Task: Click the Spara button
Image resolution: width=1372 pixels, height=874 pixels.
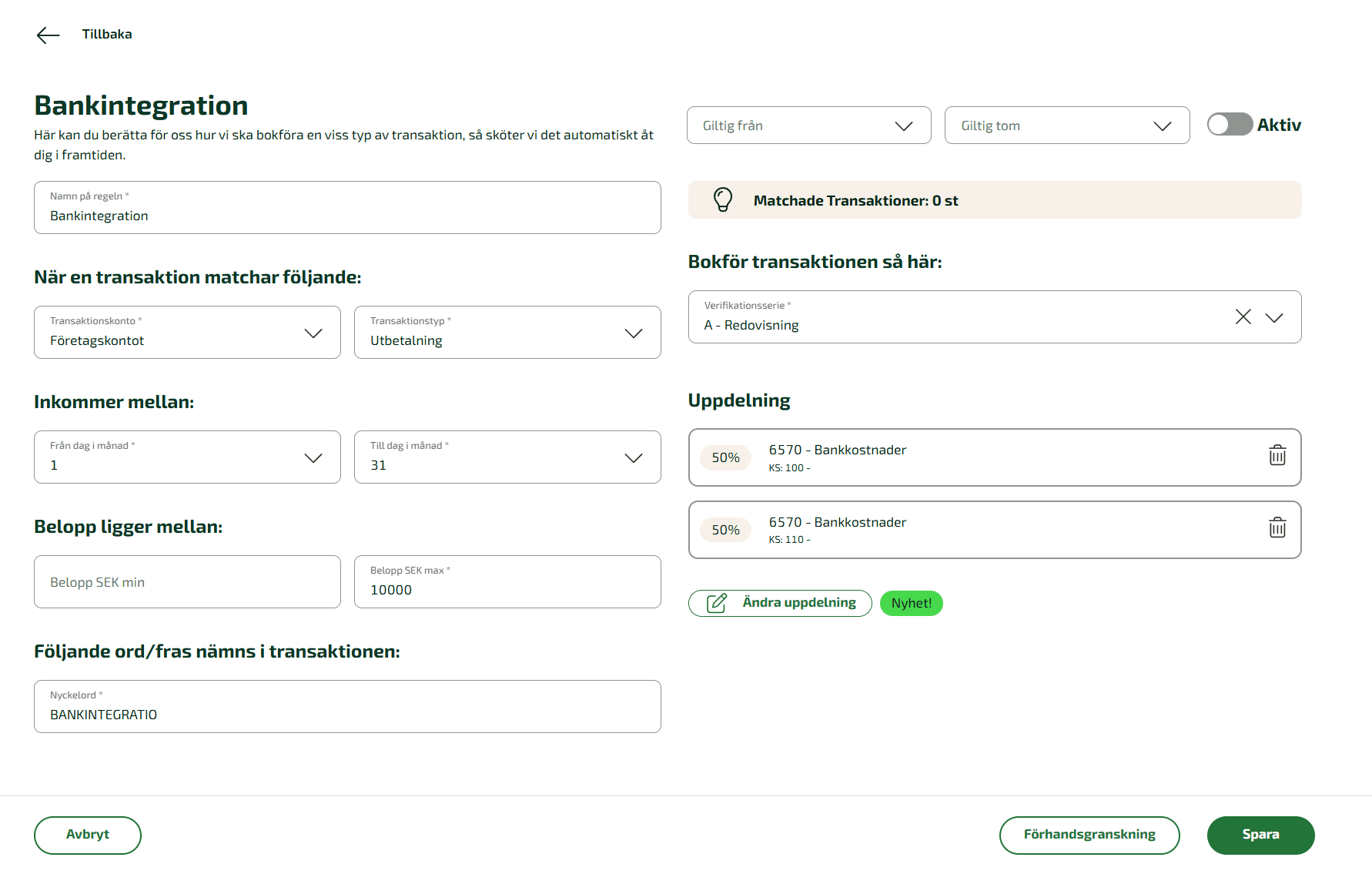Action: click(1260, 835)
